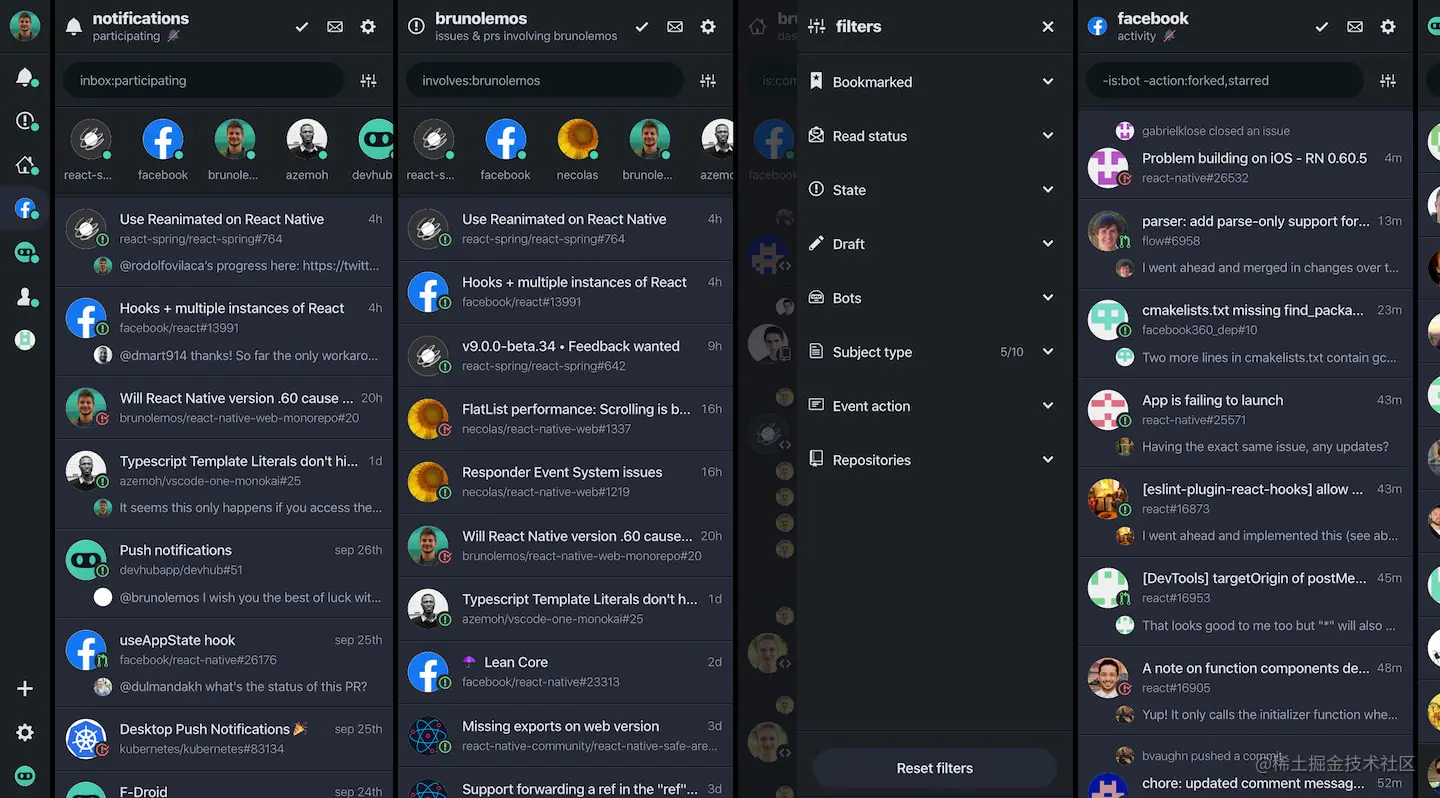Open useAppState hook notification
Viewport: 1440px width, 798px height.
tap(225, 663)
